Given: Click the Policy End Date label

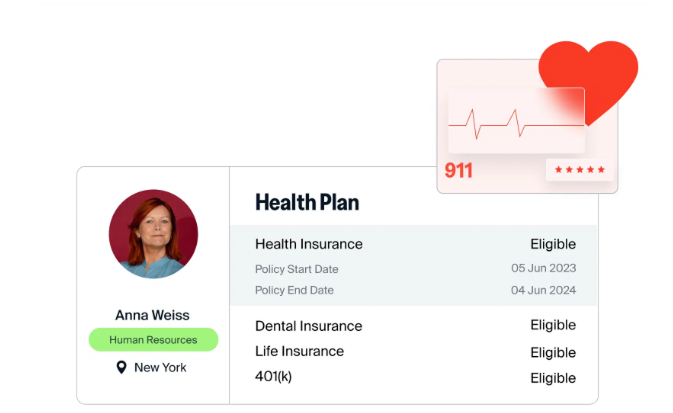Looking at the screenshot, I should point(294,290).
